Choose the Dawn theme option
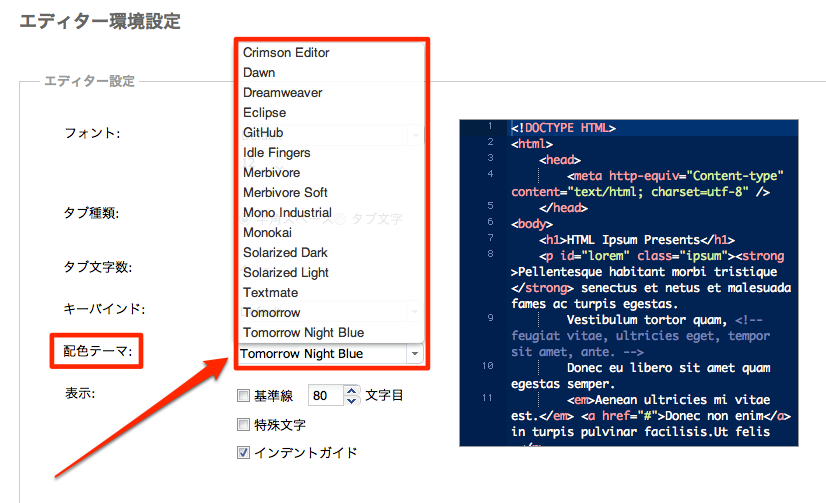Viewport: 826px width, 503px height. tap(259, 73)
